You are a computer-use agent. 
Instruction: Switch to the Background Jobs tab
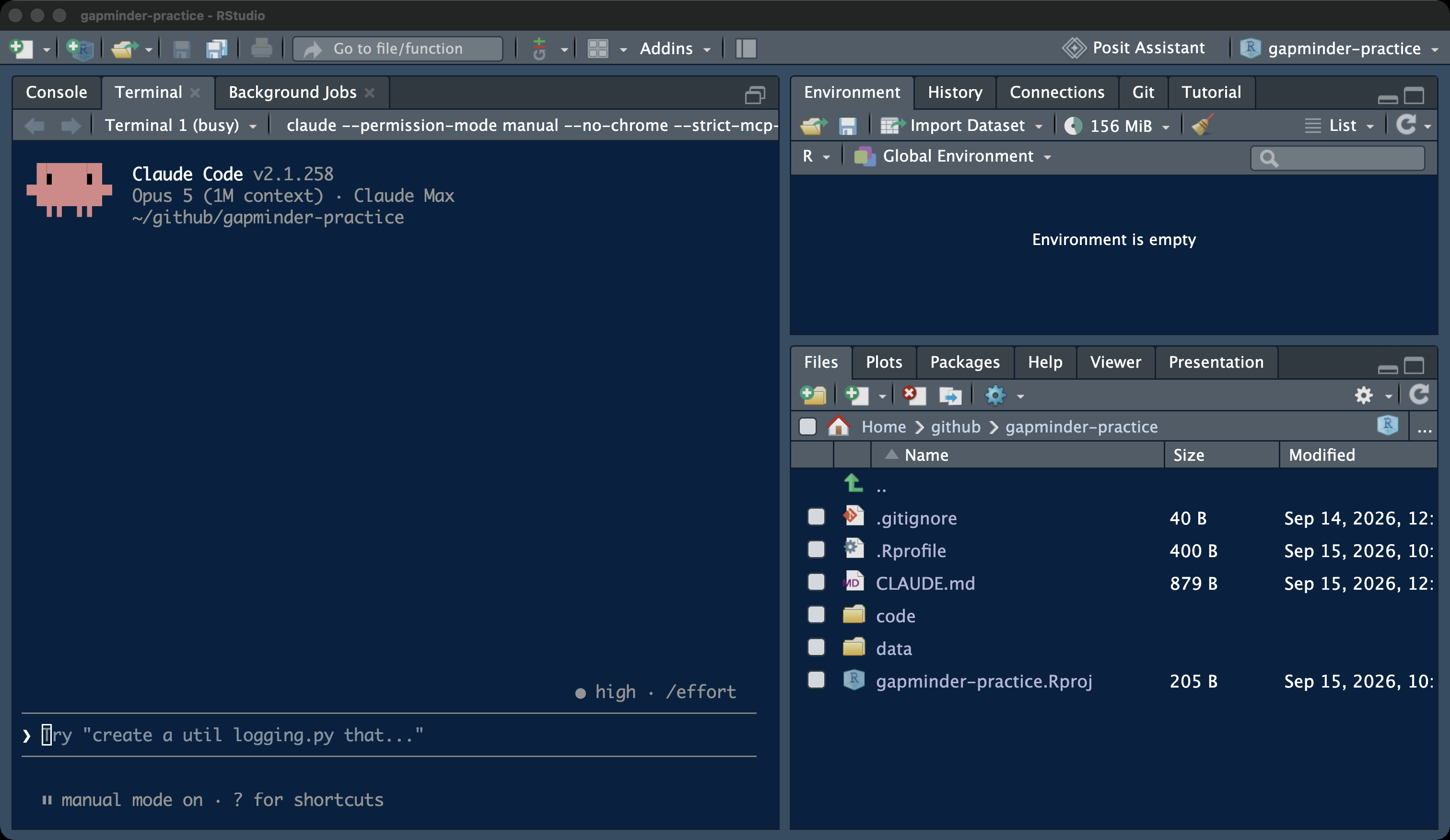click(x=302, y=92)
